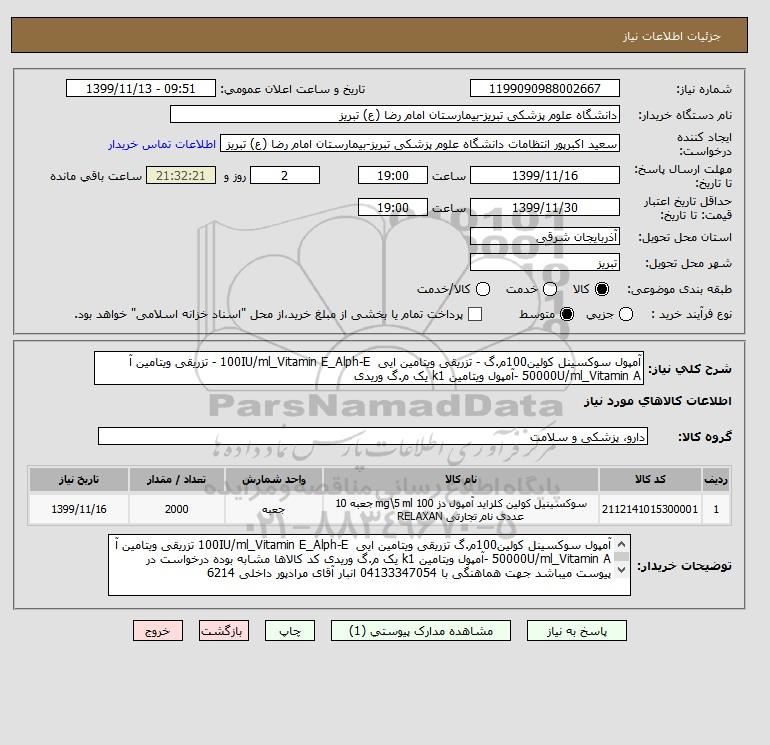770x745 pixels.
Task: Click the کد کالا column header
Action: [x=650, y=479]
